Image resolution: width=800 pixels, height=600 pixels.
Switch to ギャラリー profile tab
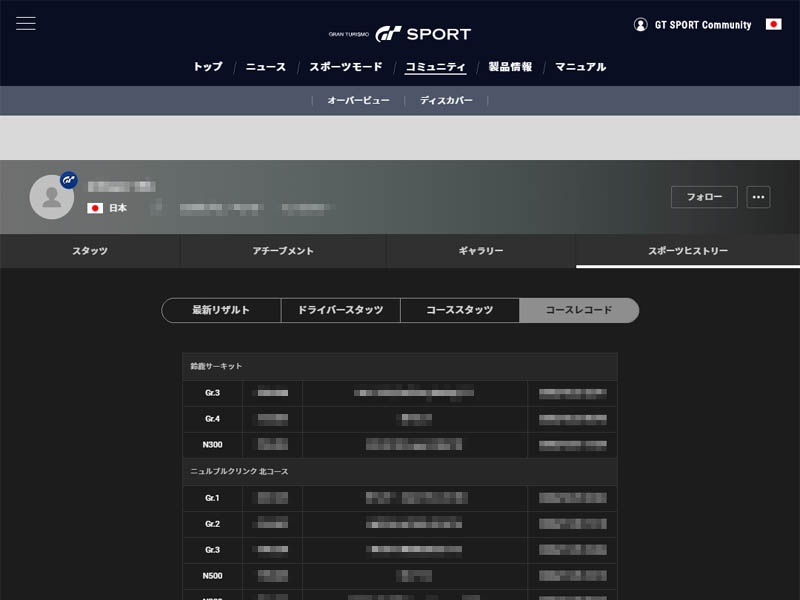[481, 251]
